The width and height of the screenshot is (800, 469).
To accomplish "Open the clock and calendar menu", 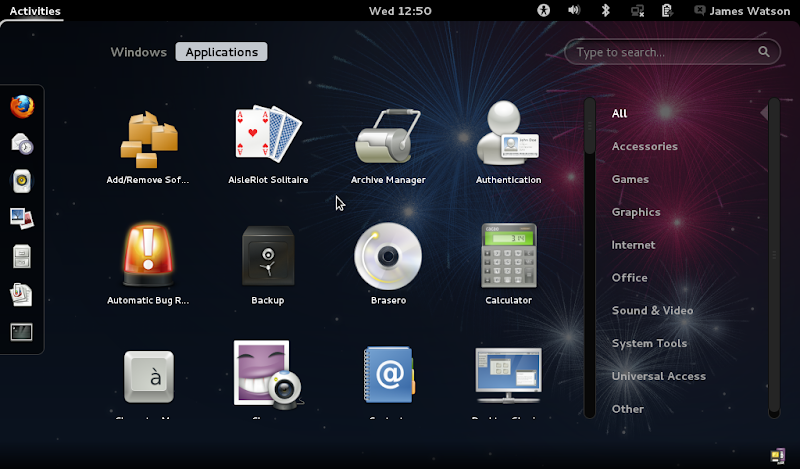I will pos(400,11).
